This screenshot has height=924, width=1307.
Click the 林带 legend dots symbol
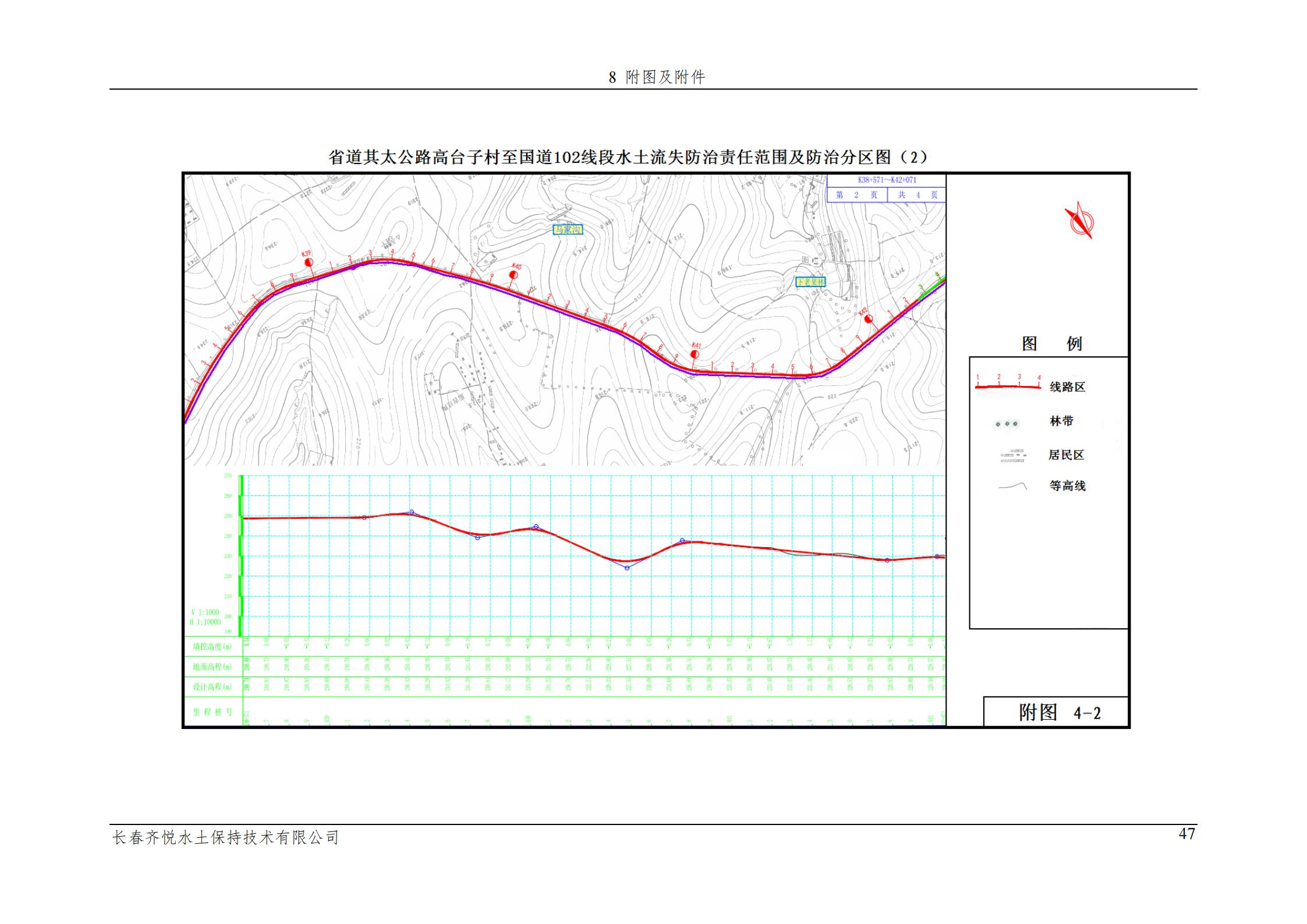coord(1007,424)
